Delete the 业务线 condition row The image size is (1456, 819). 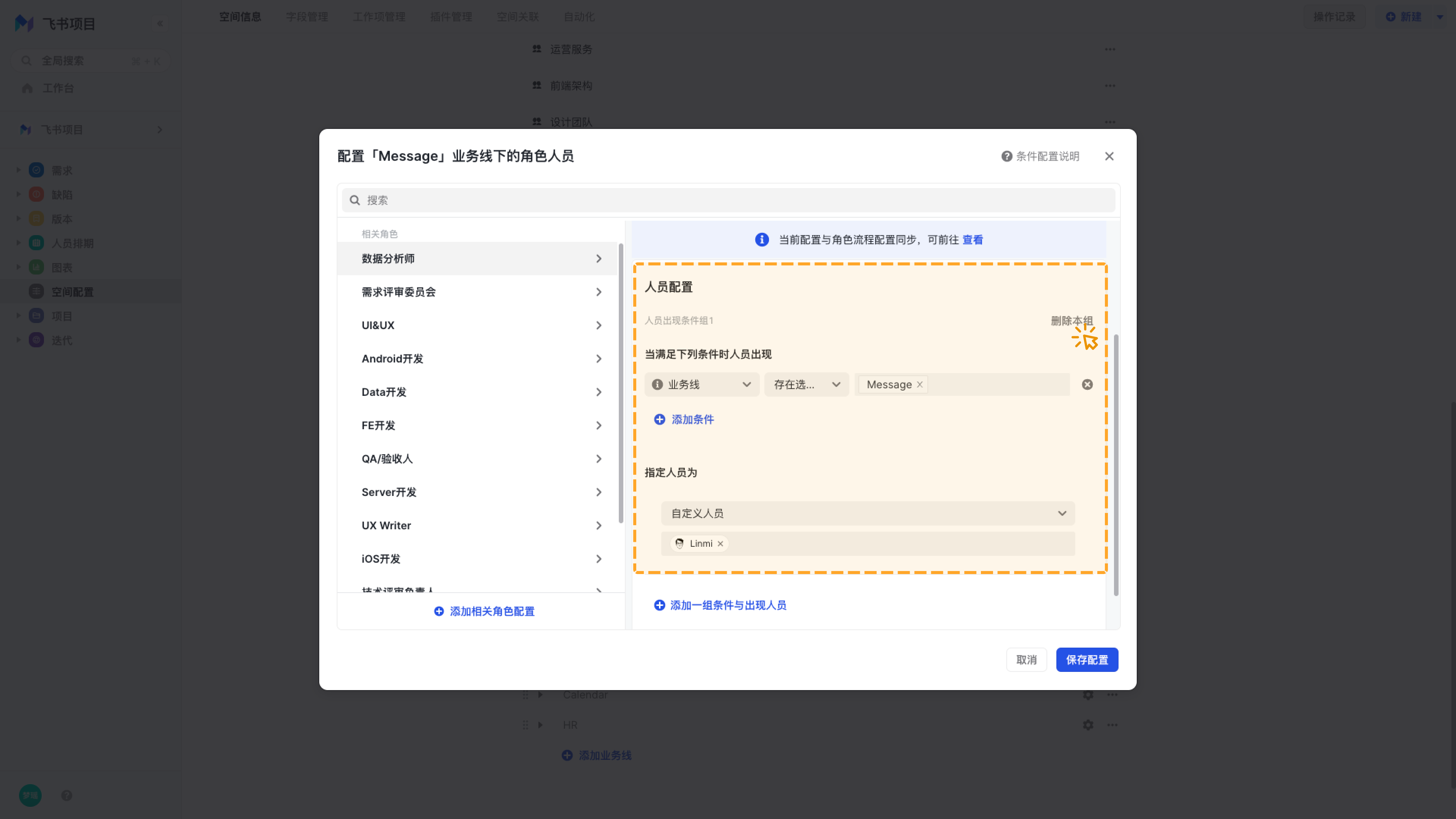(1087, 384)
